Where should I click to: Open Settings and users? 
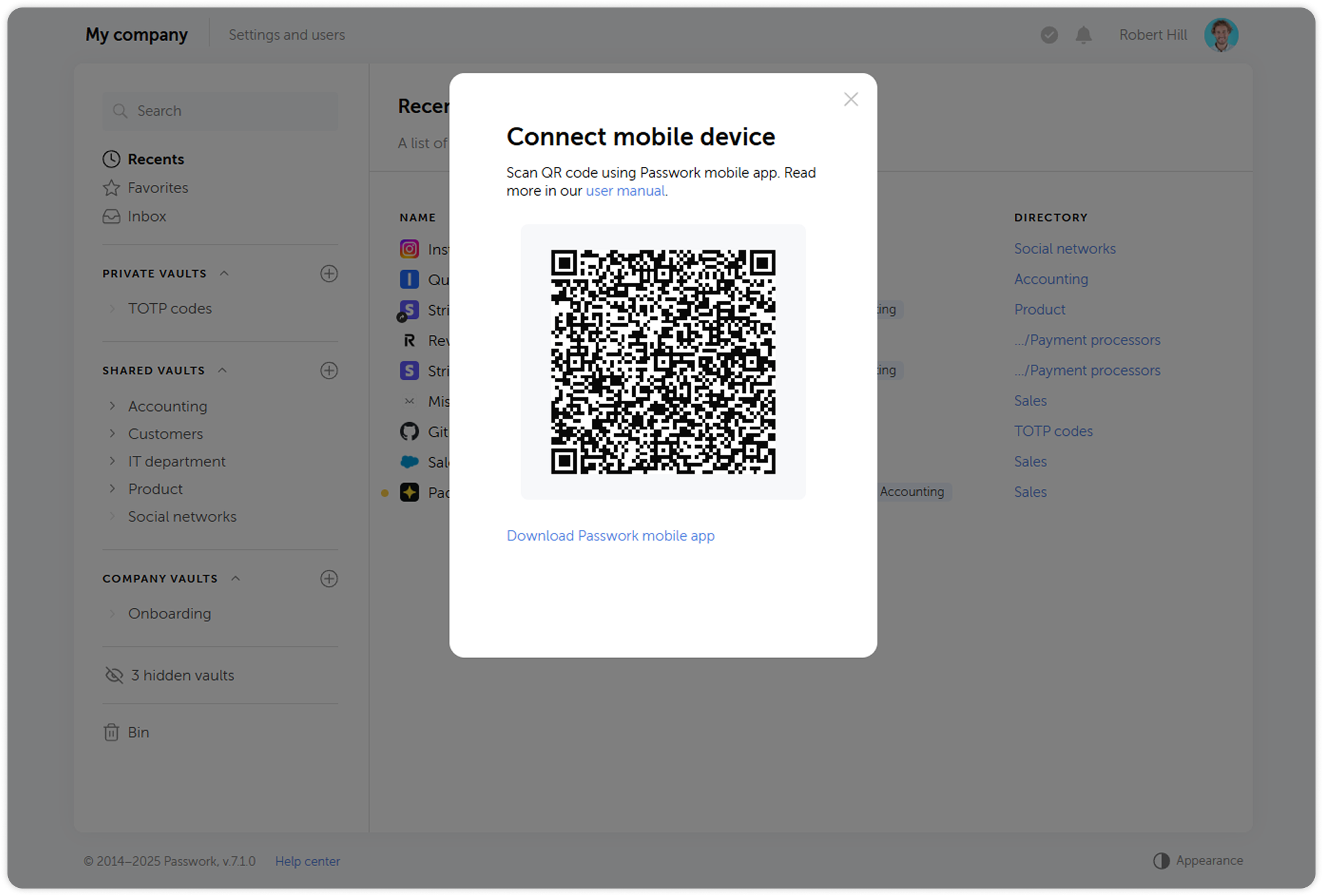[x=287, y=35]
